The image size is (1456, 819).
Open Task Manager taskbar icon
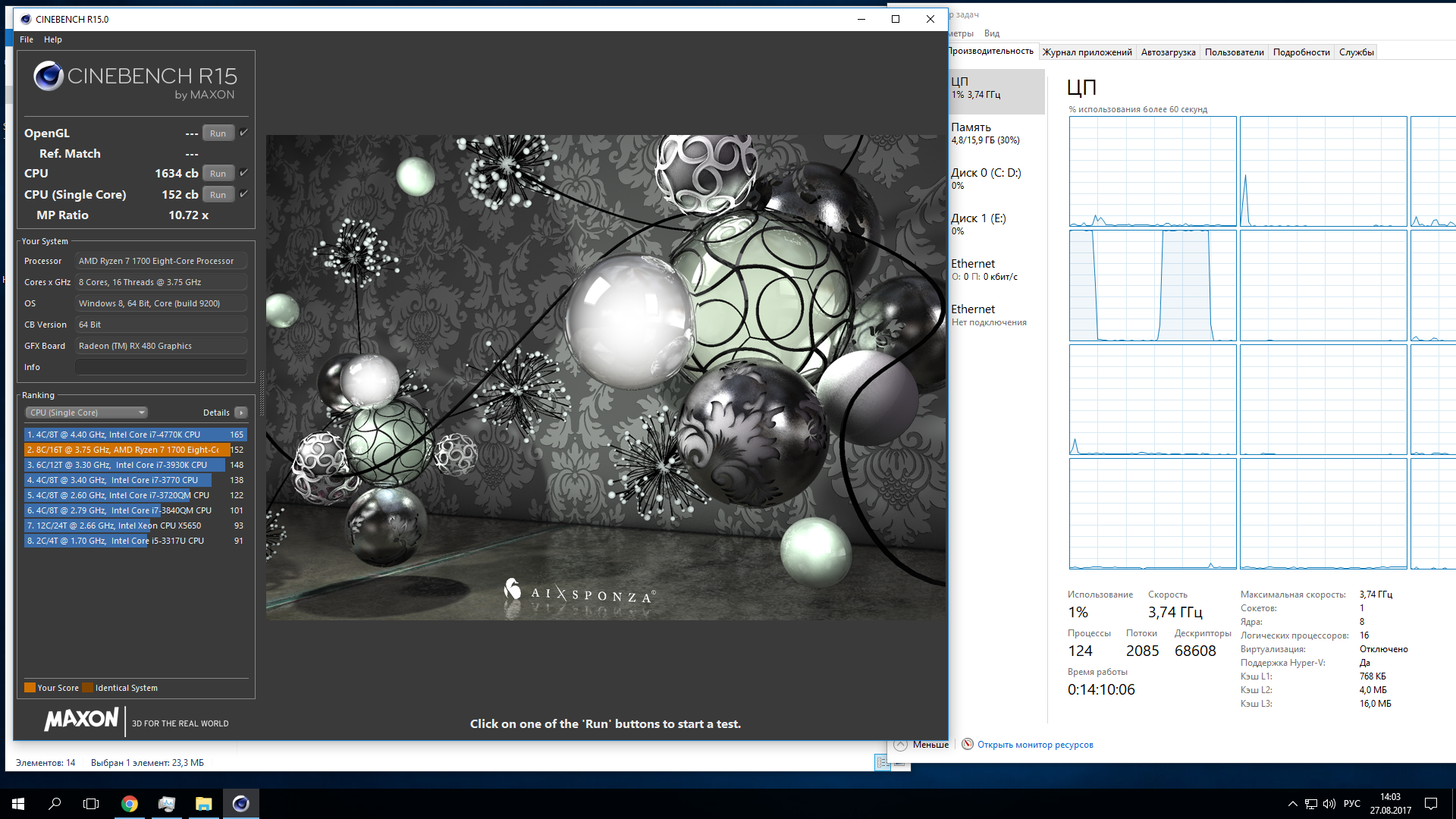tap(167, 804)
